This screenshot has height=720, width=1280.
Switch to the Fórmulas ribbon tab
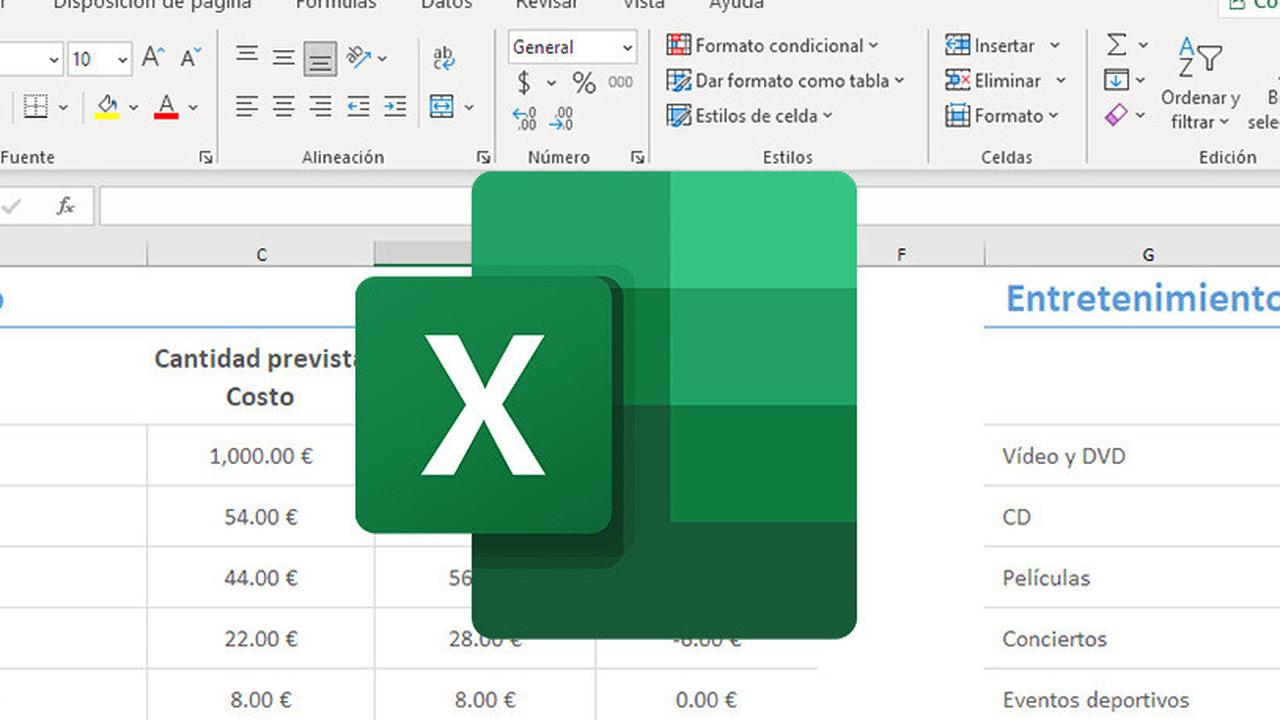pyautogui.click(x=335, y=6)
